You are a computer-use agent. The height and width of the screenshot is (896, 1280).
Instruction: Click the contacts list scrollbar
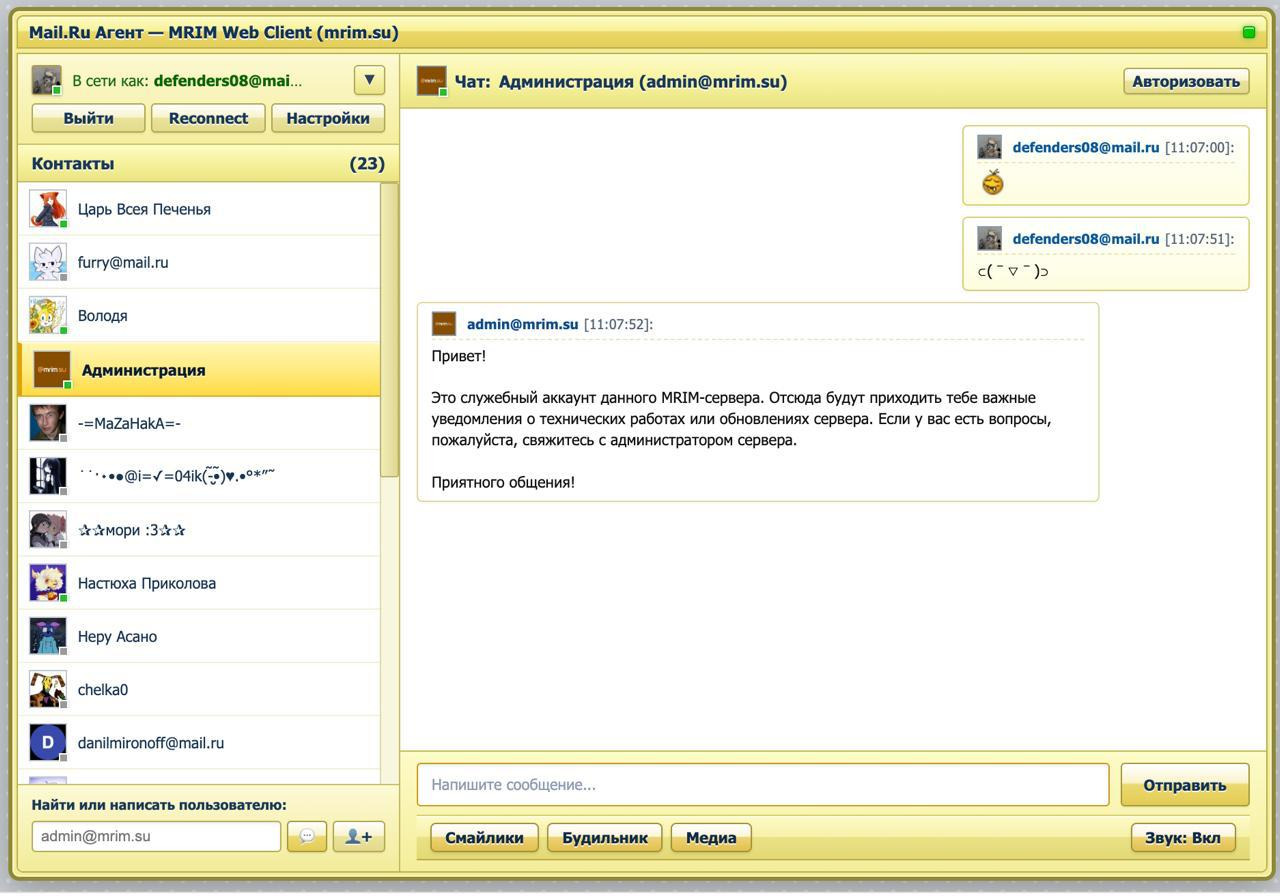tap(389, 330)
